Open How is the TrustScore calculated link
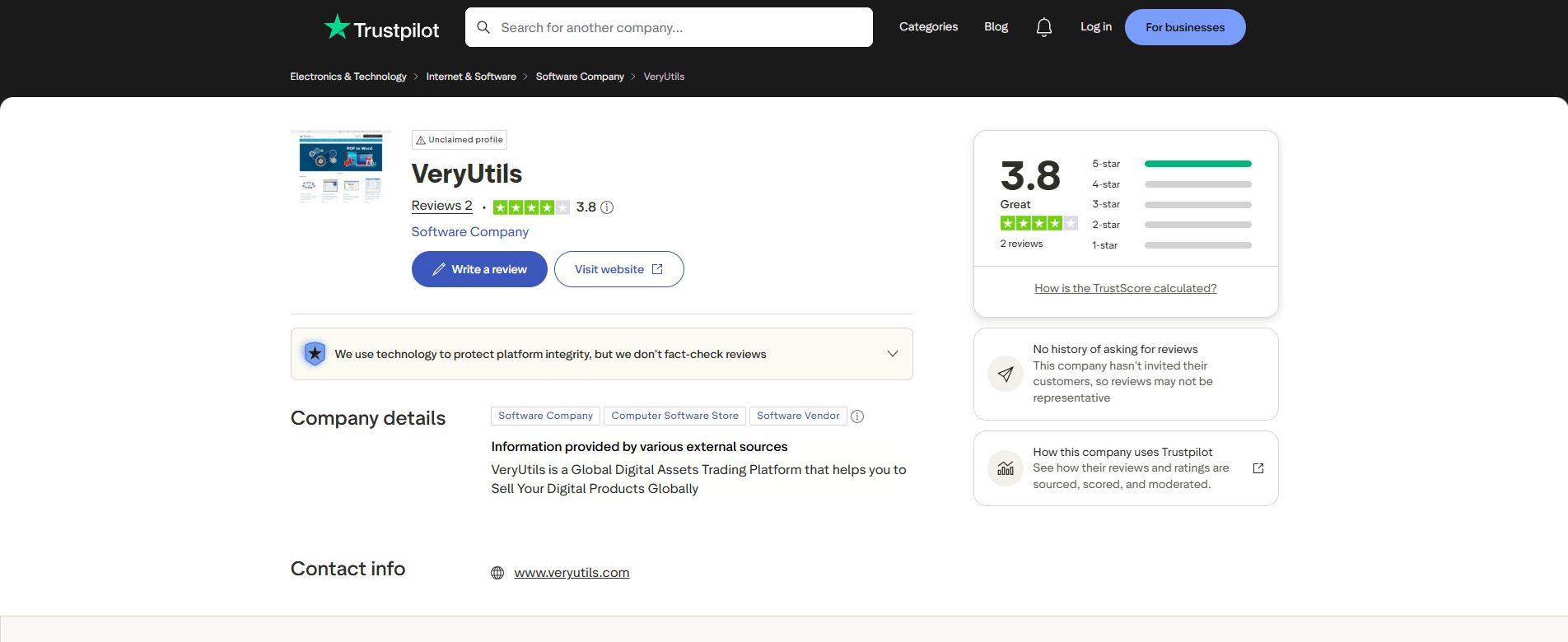Viewport: 1568px width, 642px height. click(x=1126, y=288)
